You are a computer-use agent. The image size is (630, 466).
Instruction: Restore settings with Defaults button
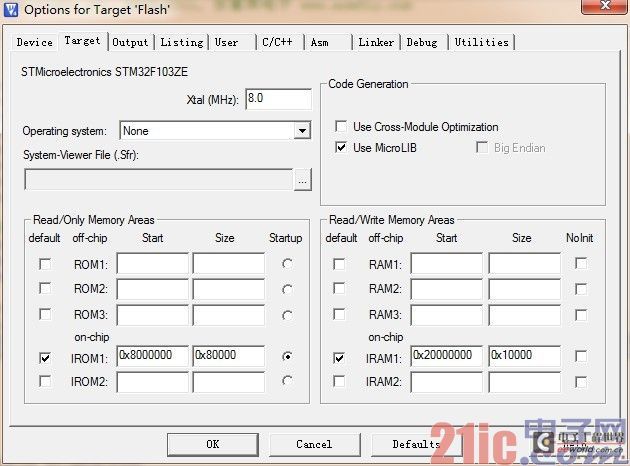coord(417,444)
